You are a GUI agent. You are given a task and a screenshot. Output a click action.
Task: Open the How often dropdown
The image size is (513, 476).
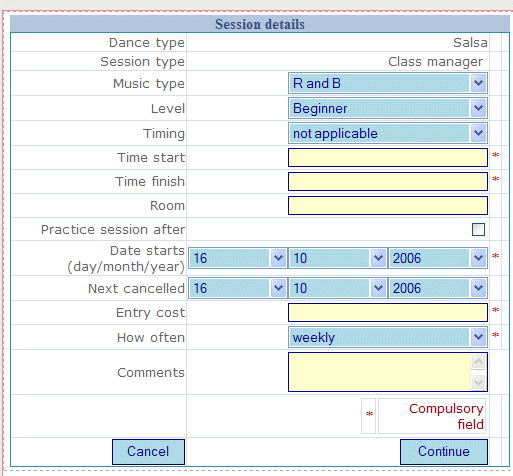coord(388,337)
